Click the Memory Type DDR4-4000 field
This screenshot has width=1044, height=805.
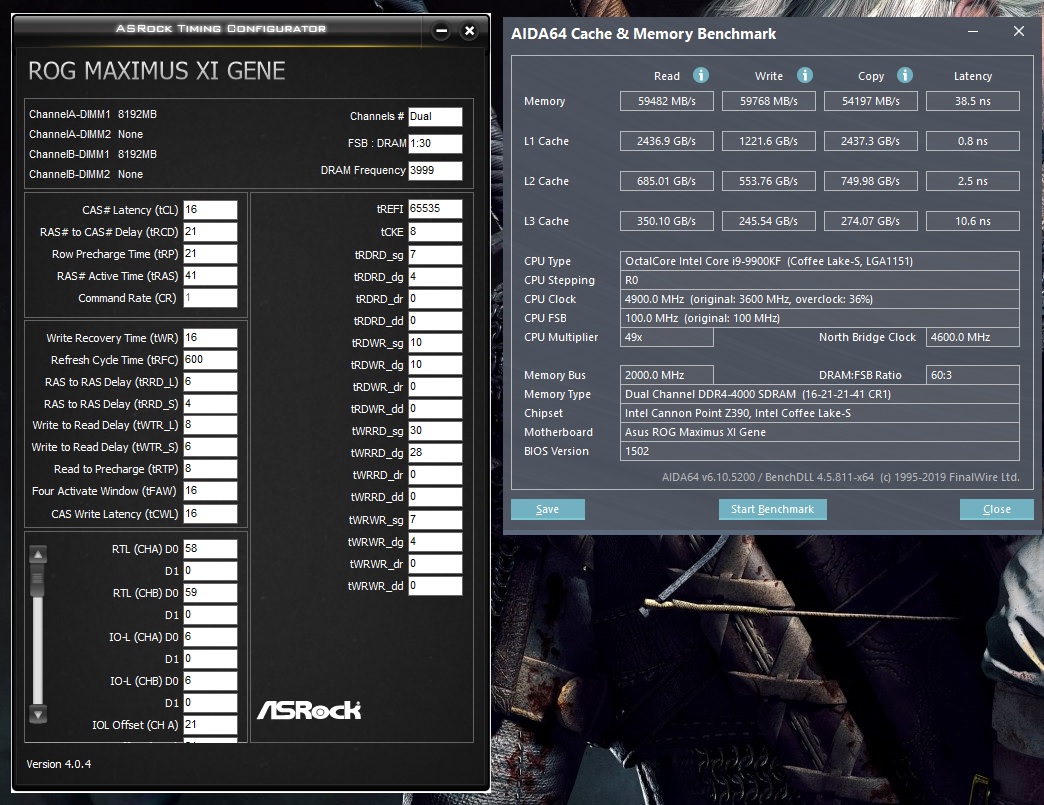tap(820, 394)
